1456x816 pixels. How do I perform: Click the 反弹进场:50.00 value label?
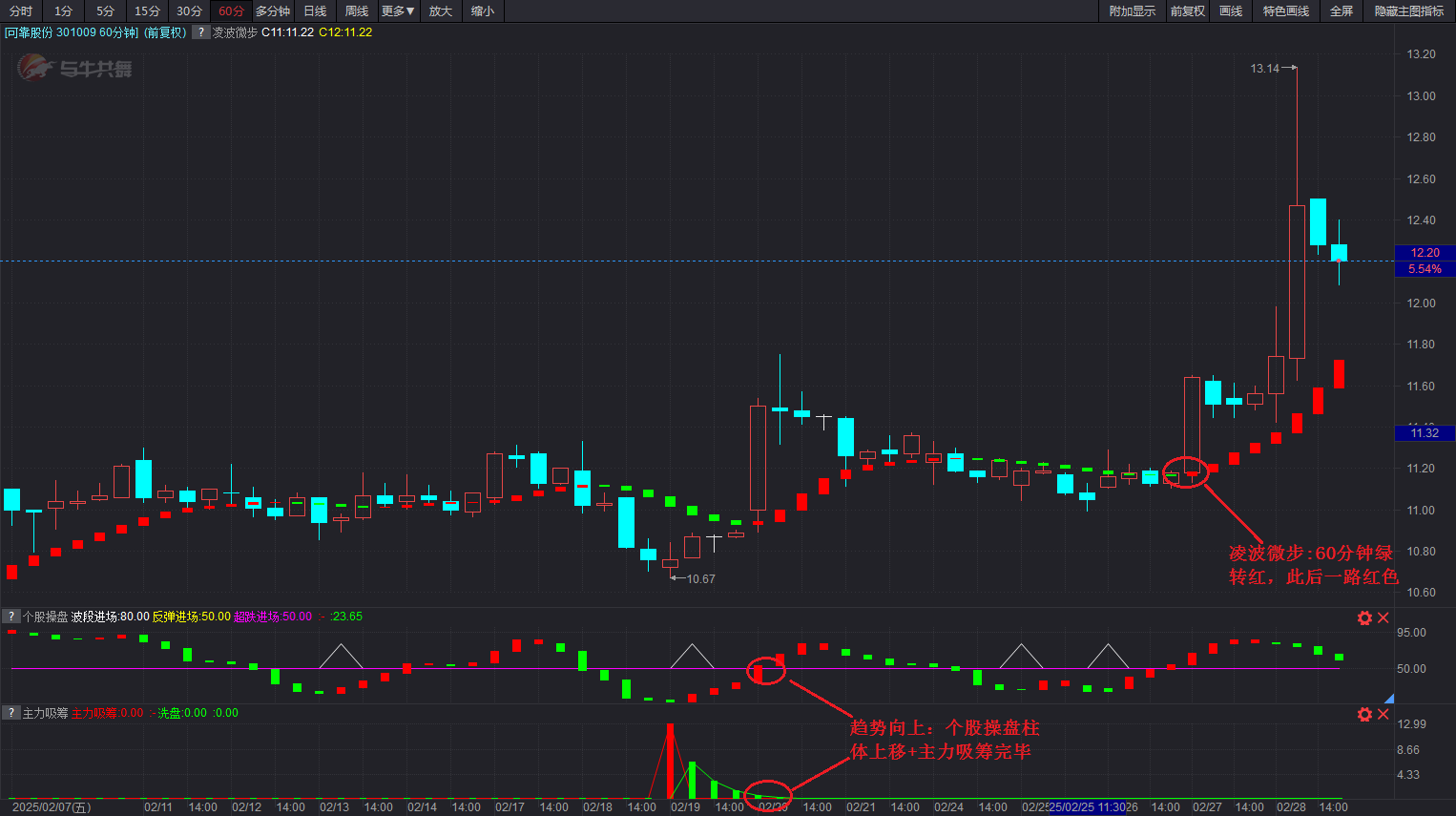(x=192, y=617)
